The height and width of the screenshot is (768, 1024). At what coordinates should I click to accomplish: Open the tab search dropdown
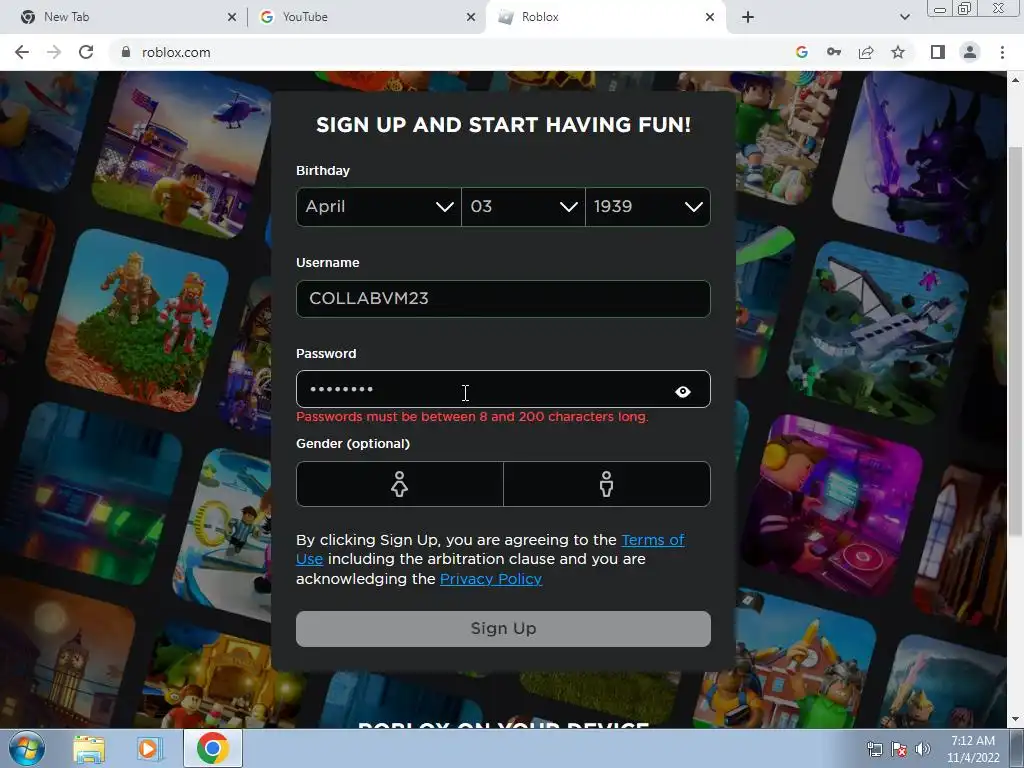tap(904, 17)
